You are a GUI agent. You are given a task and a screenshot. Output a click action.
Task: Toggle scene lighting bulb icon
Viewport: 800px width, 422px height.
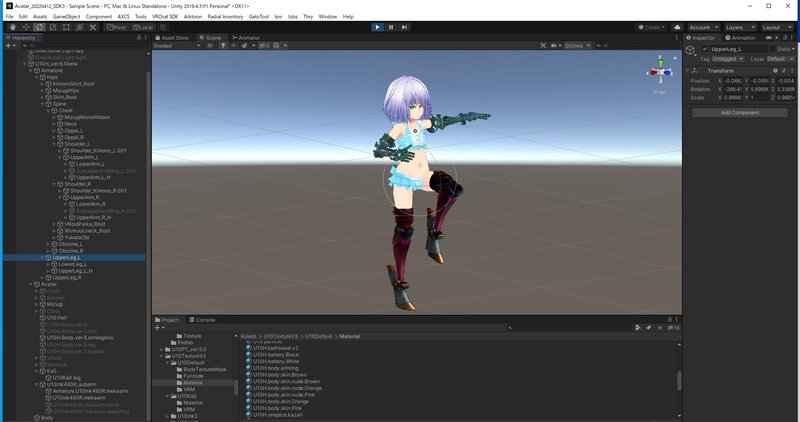point(222,45)
